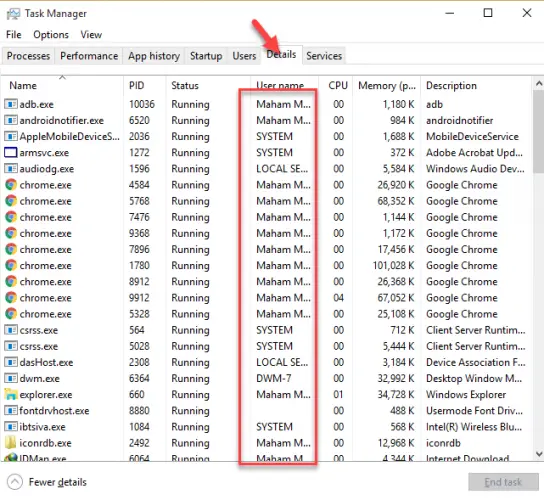Click Chrome icon for PID 1780

(11, 265)
